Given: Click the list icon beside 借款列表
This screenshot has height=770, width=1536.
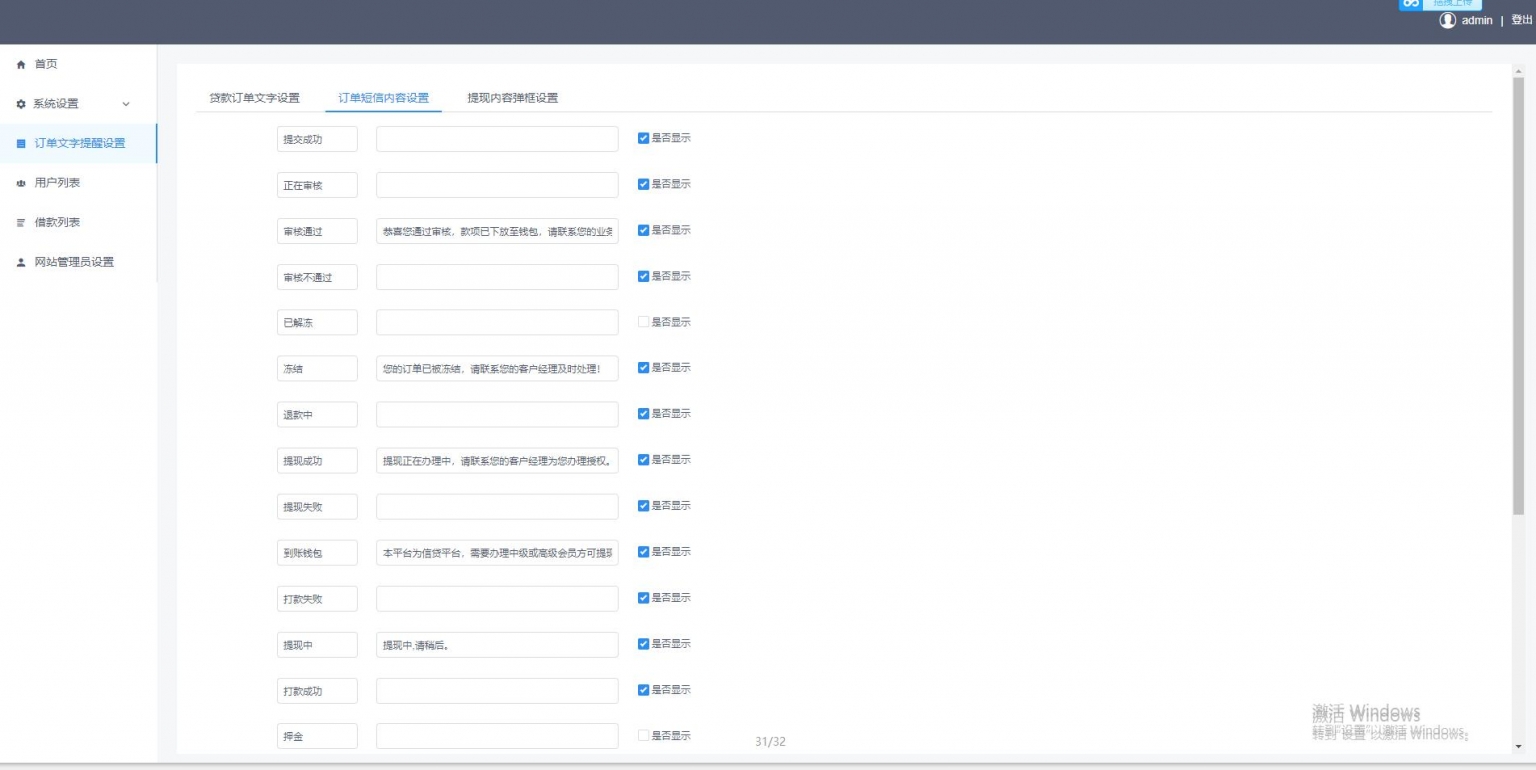Looking at the screenshot, I should [x=21, y=222].
